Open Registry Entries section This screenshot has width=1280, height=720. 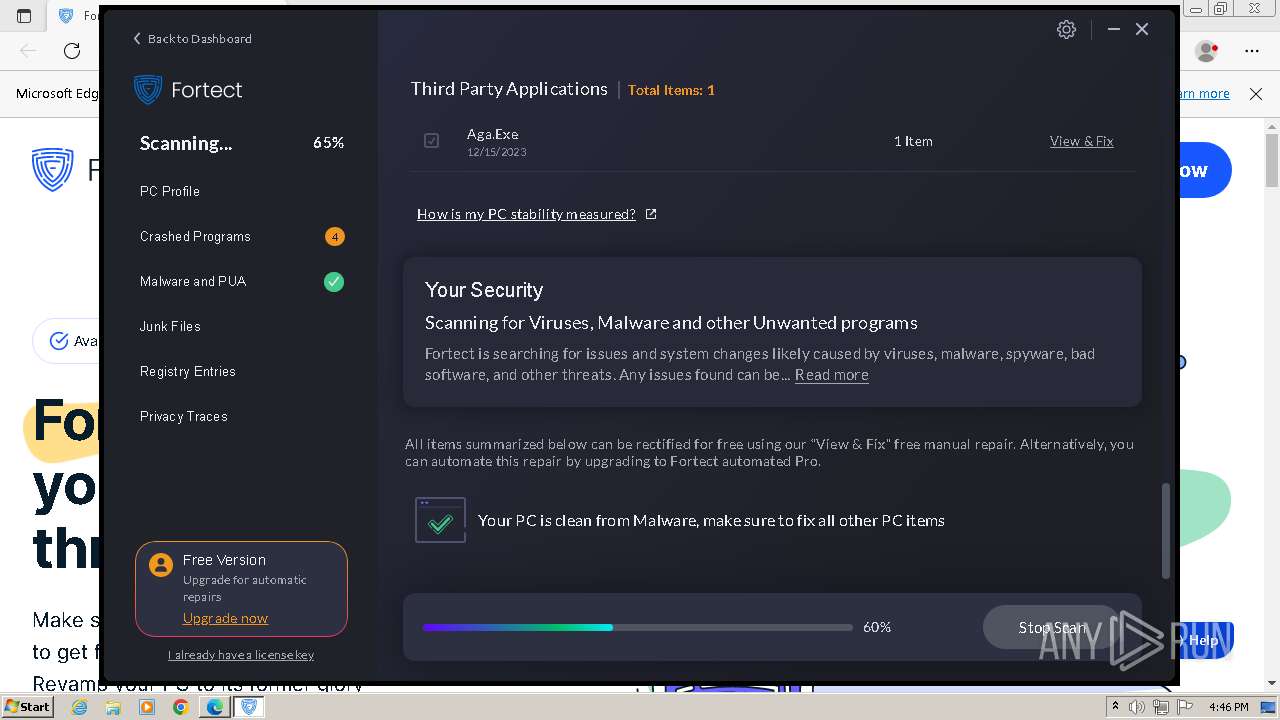point(188,372)
